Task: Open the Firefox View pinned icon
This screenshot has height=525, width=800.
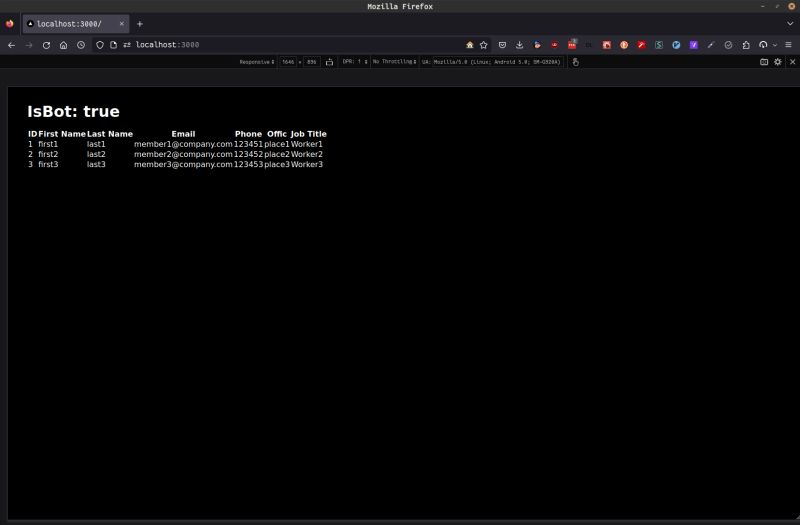Action: (10, 23)
